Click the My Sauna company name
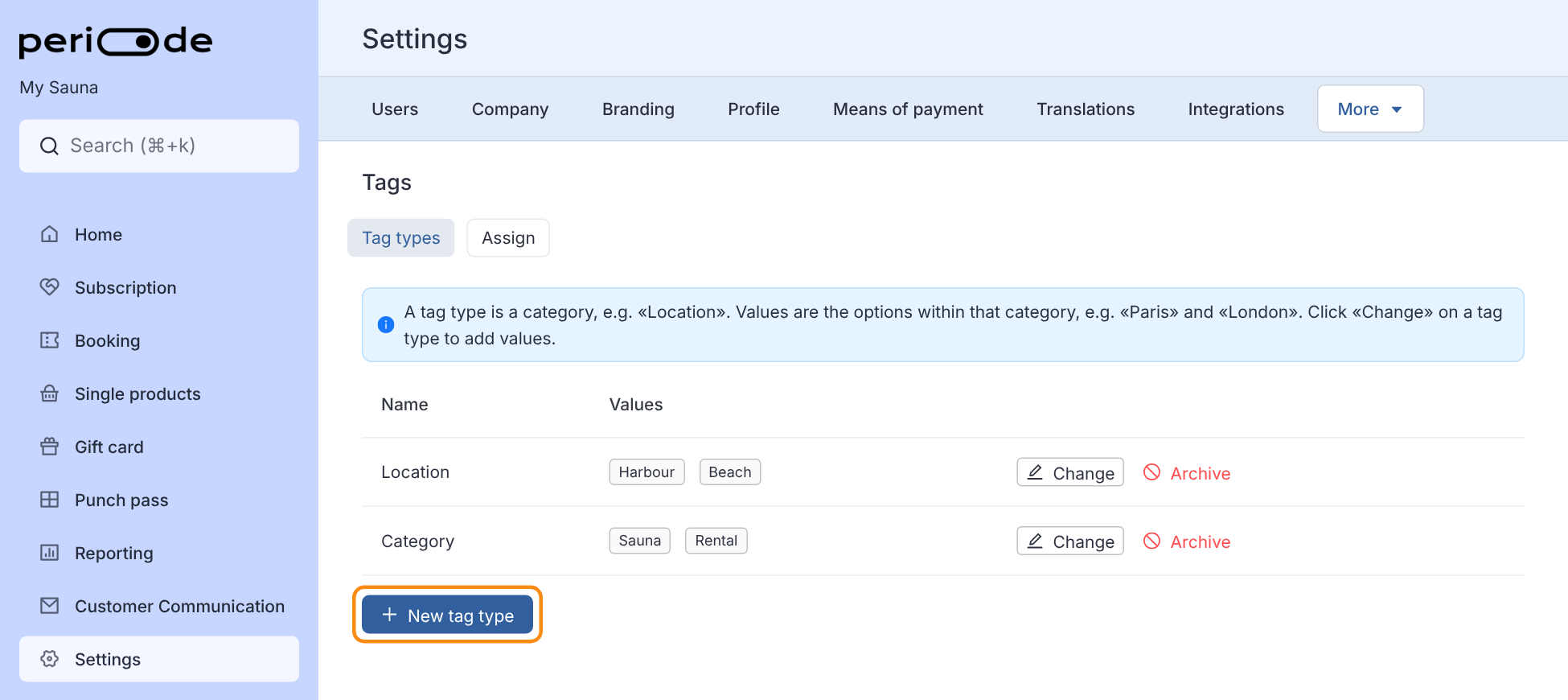Screen dimensions: 1568x700 (59, 88)
